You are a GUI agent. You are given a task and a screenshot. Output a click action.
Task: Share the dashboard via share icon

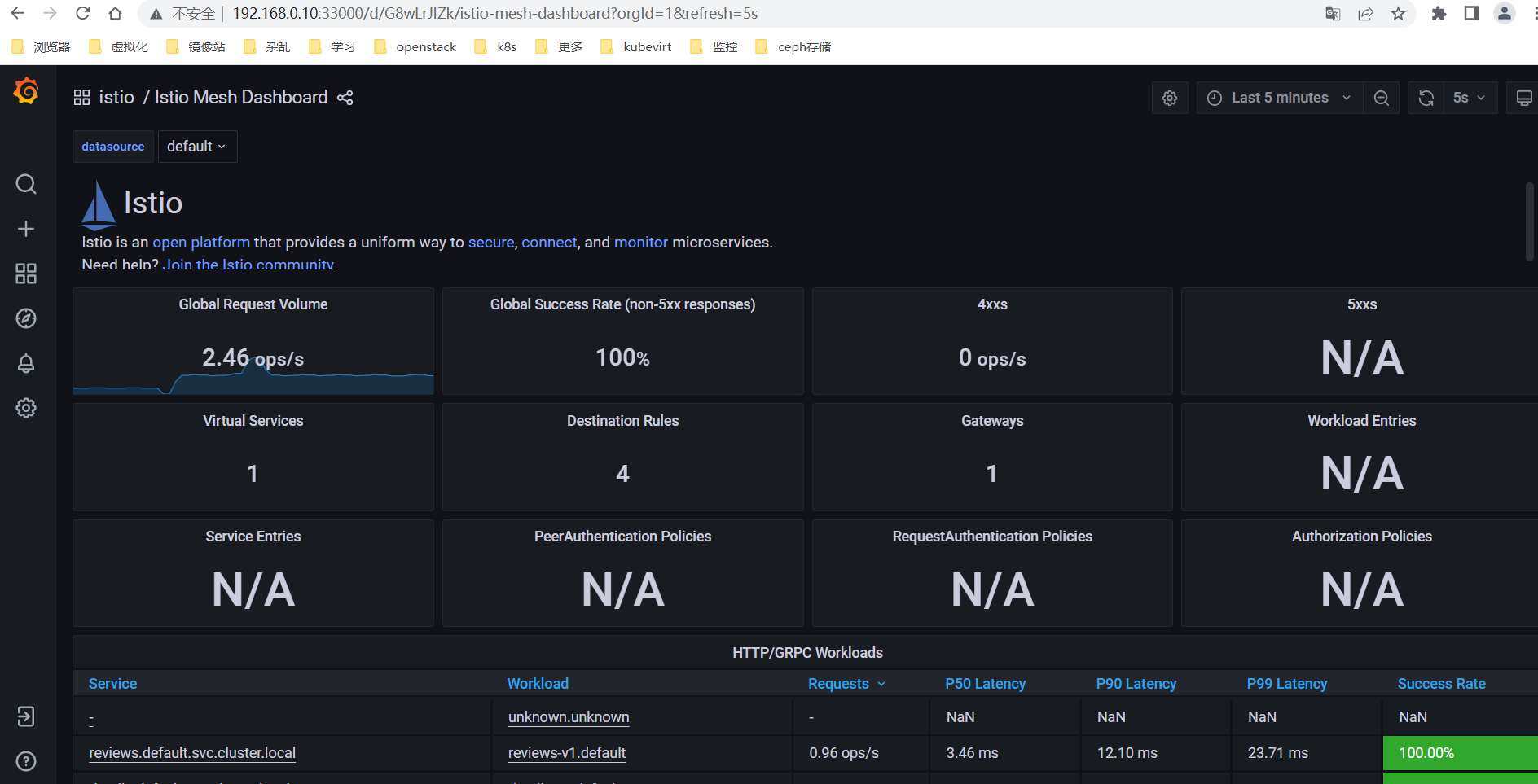pos(345,98)
